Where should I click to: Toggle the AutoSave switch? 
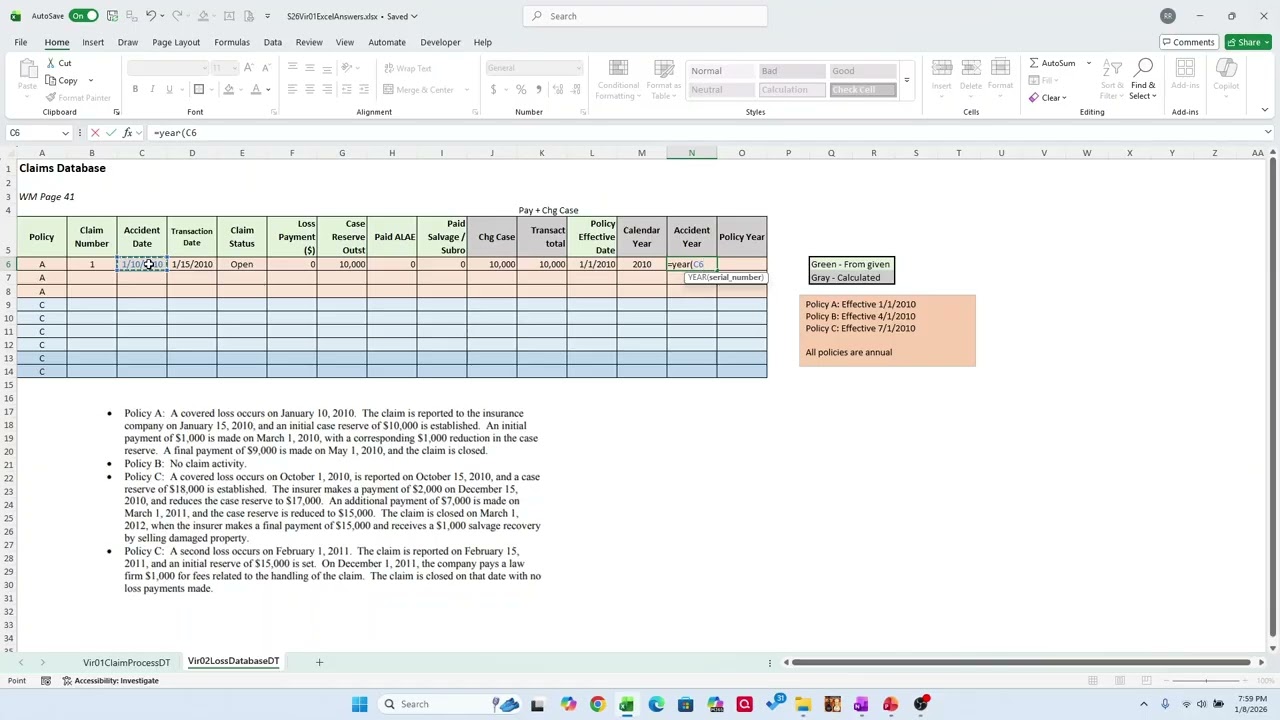[x=84, y=16]
